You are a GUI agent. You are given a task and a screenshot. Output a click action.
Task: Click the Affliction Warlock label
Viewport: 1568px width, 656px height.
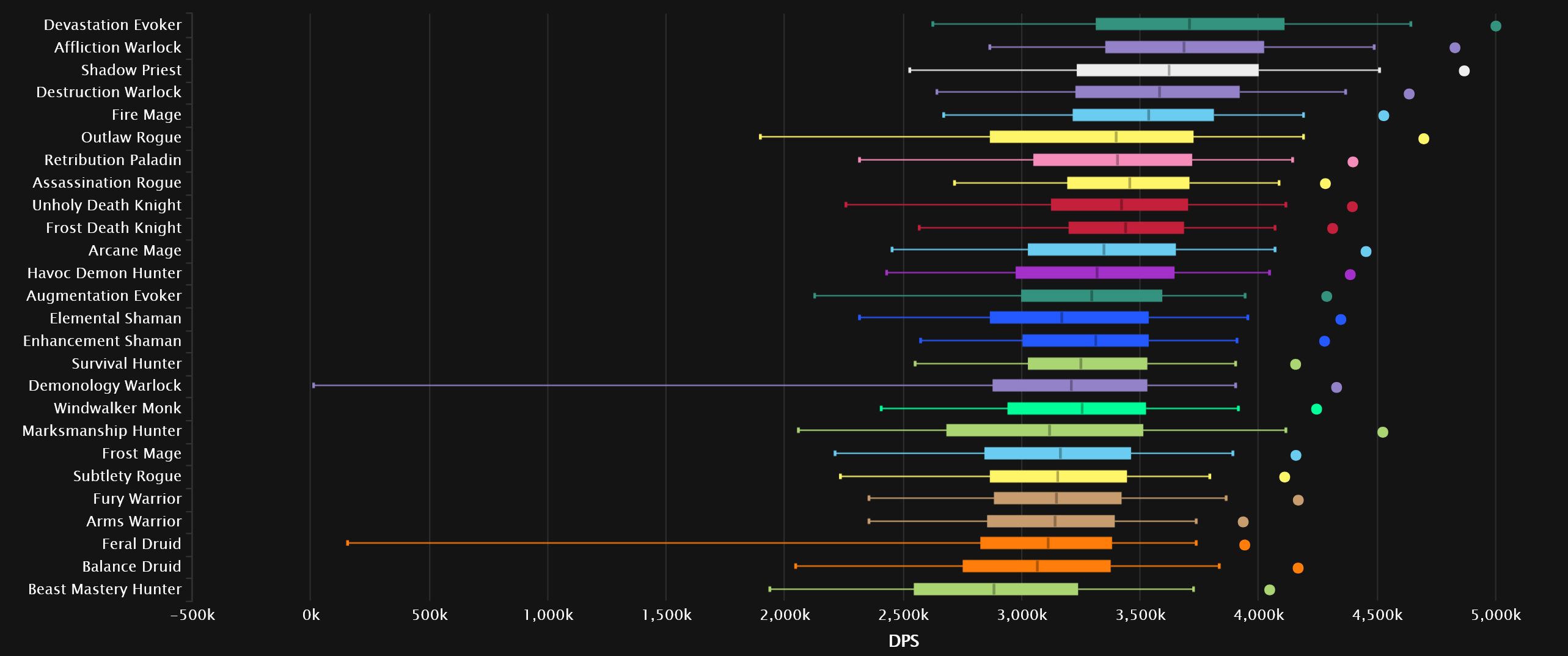tap(117, 48)
